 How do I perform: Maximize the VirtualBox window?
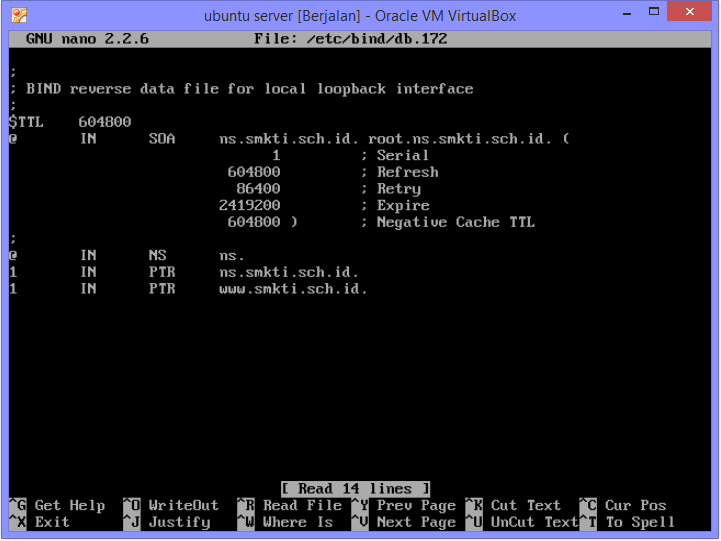pyautogui.click(x=654, y=11)
